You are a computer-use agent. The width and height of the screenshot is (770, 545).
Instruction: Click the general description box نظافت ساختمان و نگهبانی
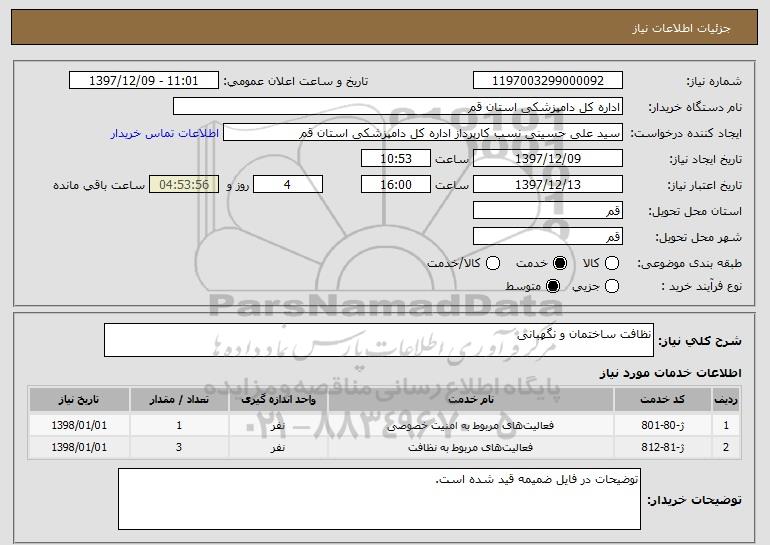(379, 340)
